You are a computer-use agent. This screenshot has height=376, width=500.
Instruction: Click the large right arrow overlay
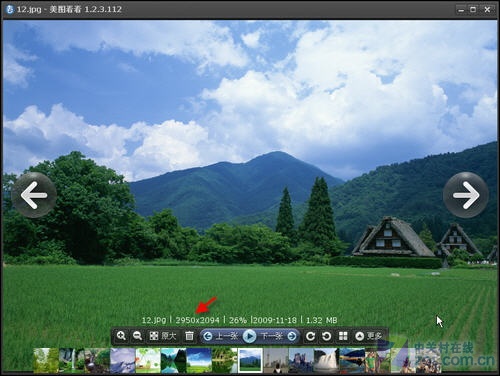466,195
